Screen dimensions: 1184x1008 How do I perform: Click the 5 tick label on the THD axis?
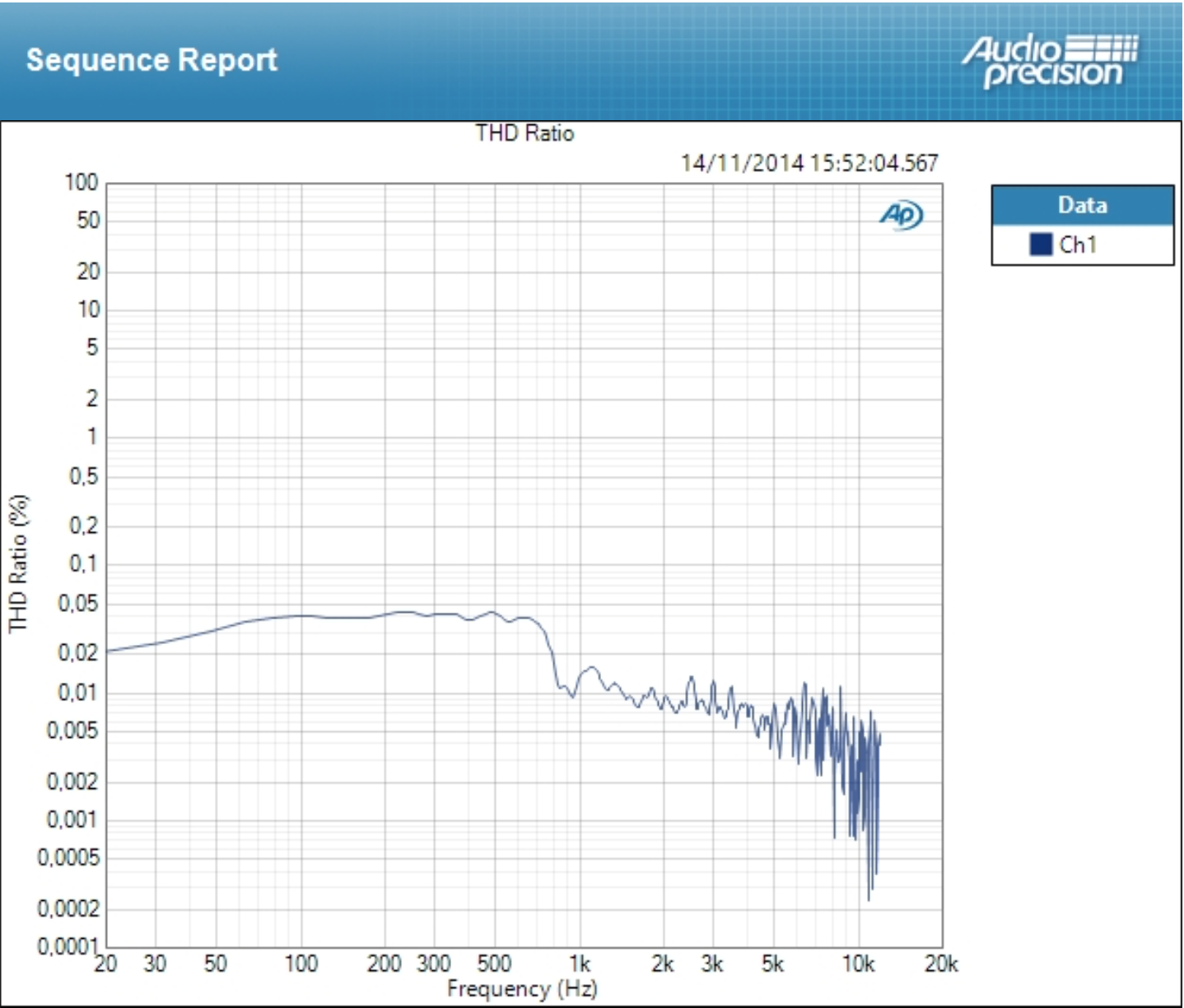pyautogui.click(x=92, y=348)
